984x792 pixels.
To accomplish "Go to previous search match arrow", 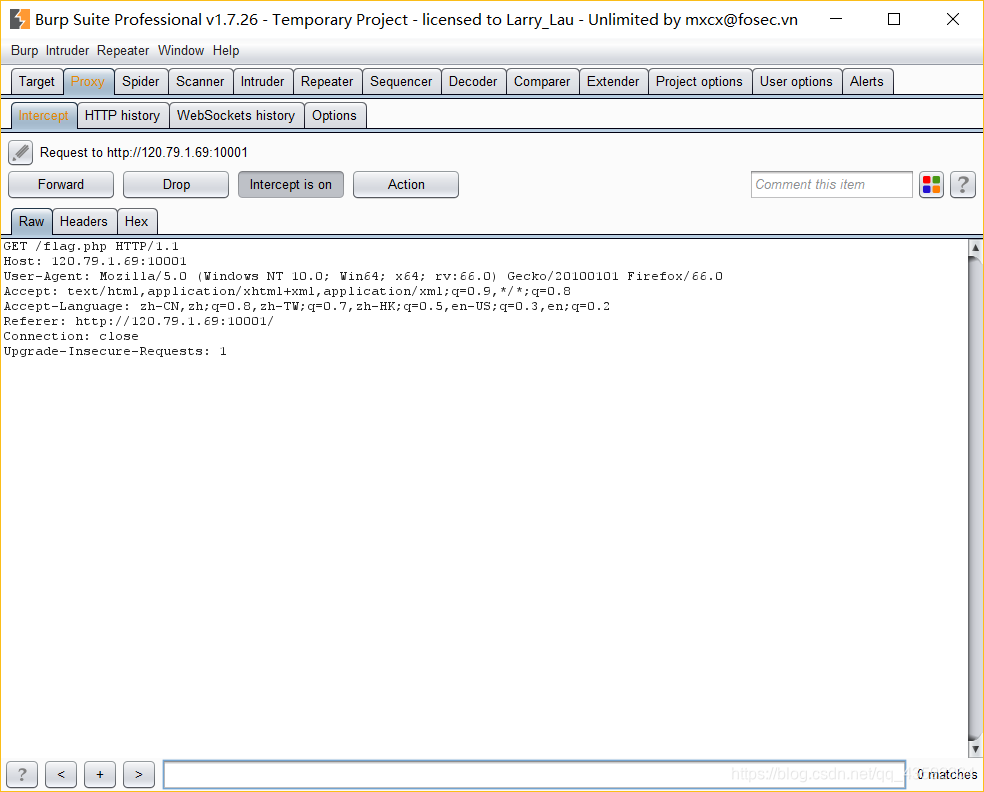I will click(61, 774).
